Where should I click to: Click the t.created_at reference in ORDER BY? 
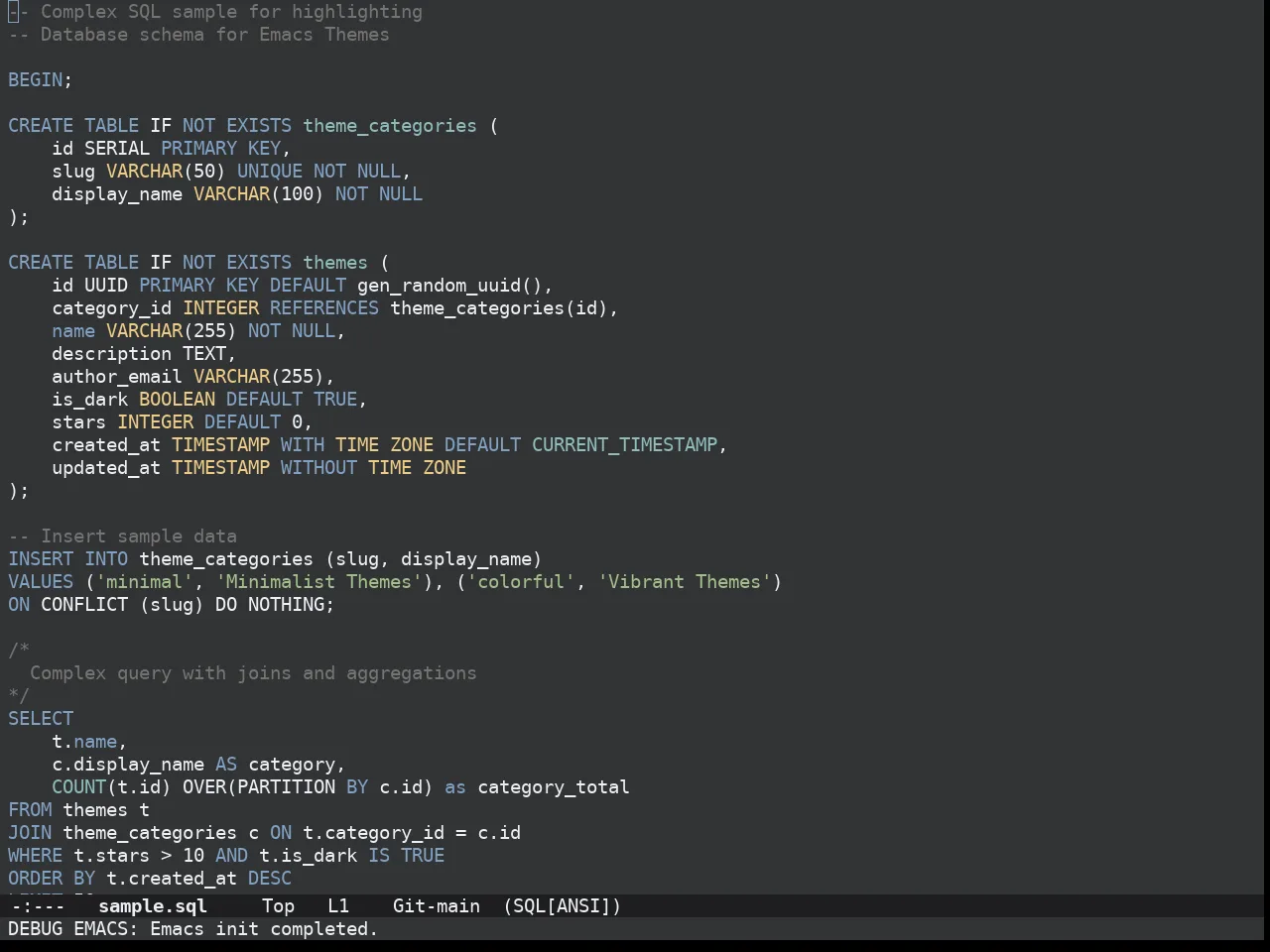[172, 878]
